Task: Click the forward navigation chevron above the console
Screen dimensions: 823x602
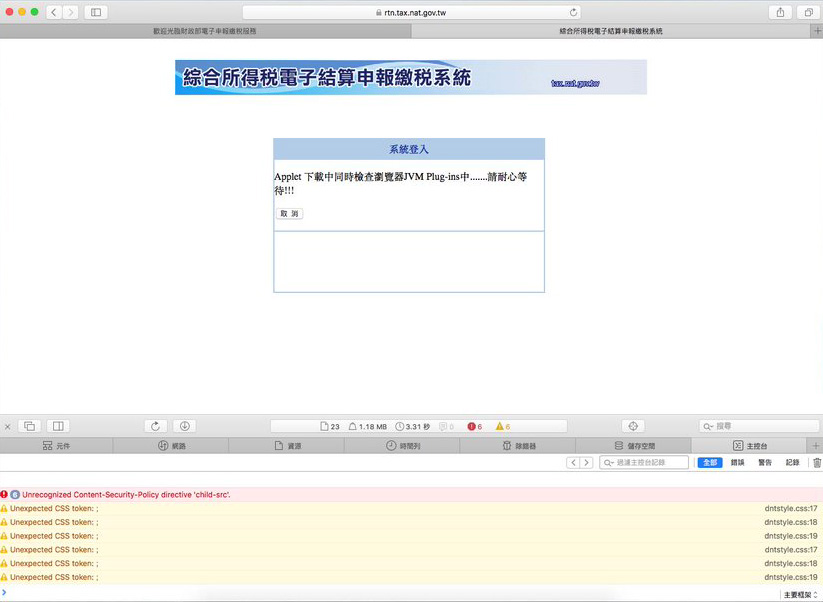Action: point(586,462)
